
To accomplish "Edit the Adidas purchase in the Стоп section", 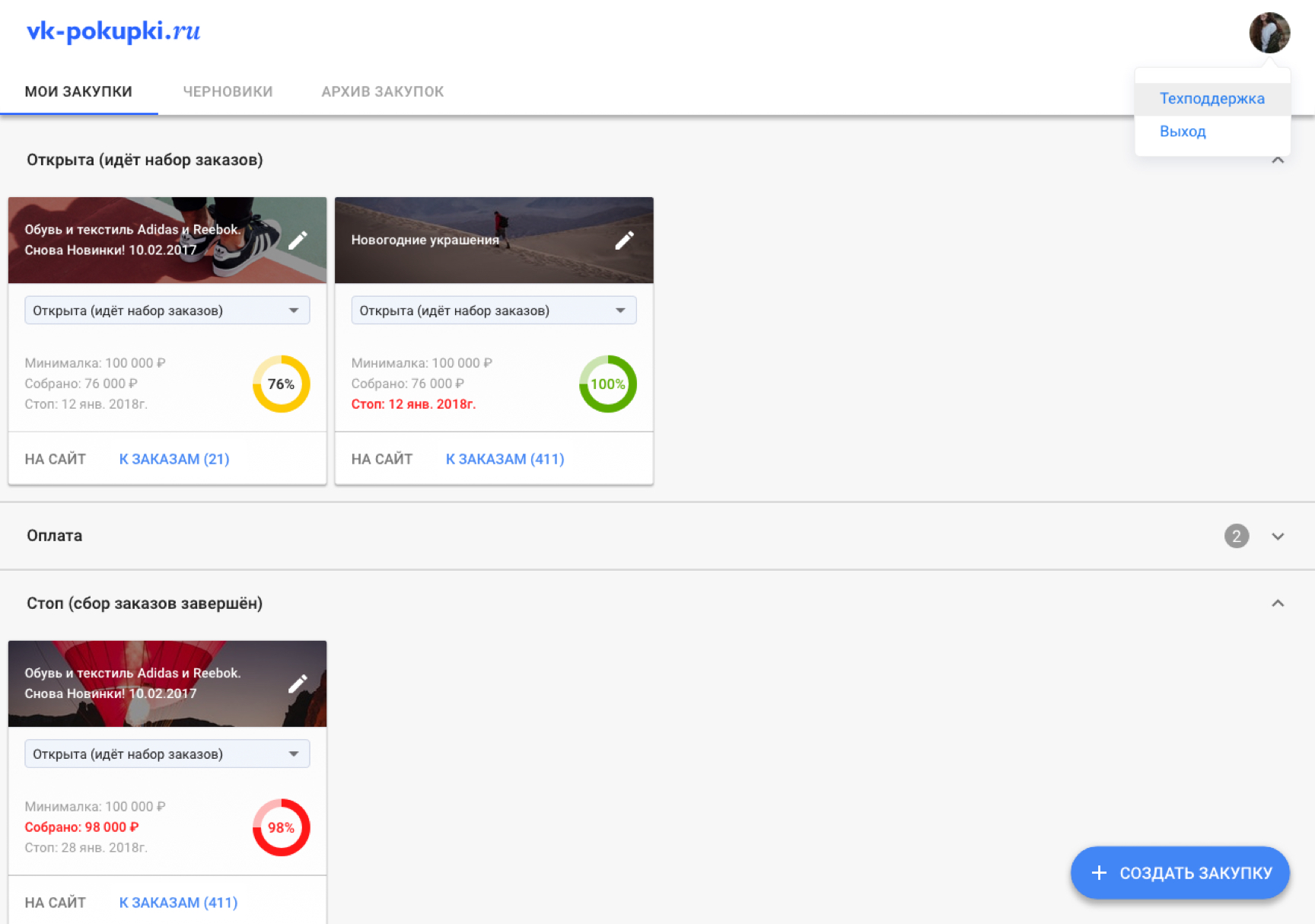I will pos(298,683).
